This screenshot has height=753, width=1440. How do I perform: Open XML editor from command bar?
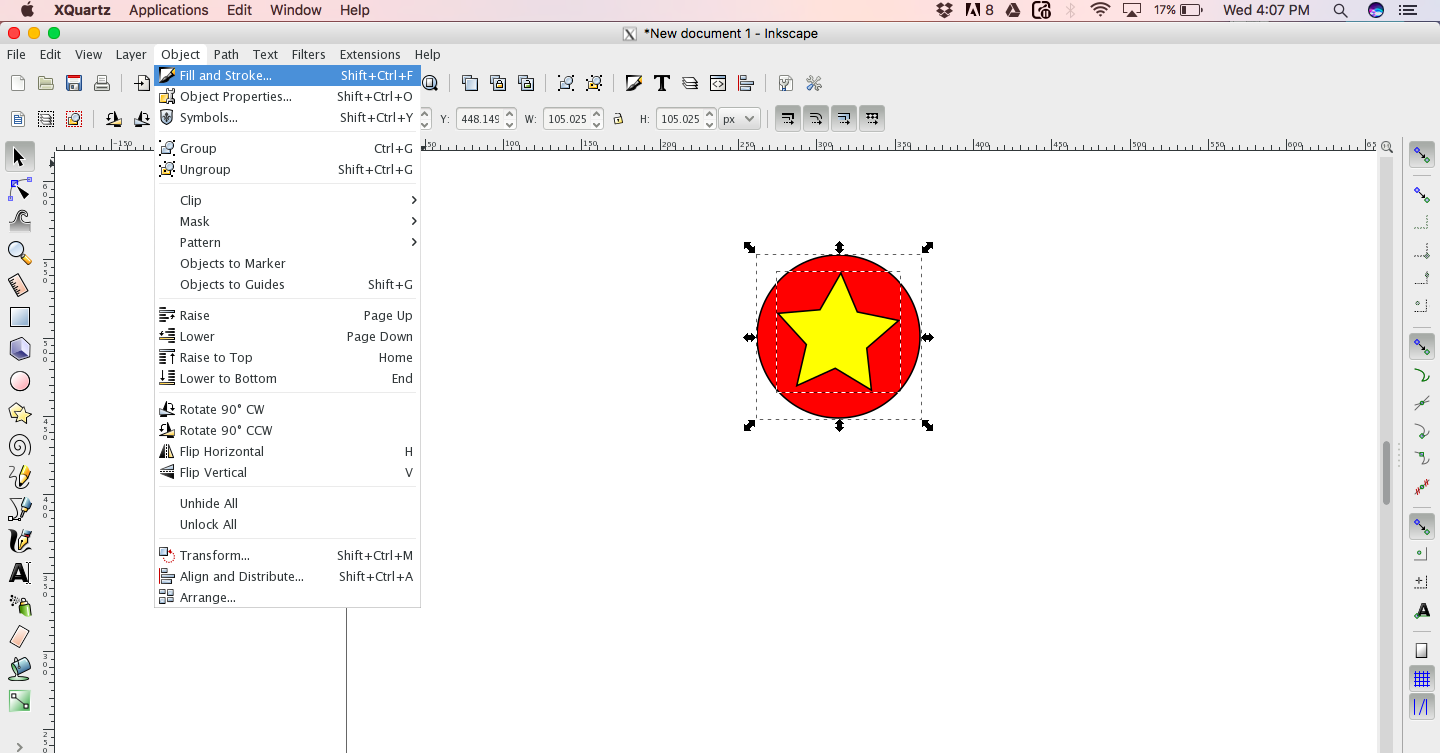coord(717,83)
